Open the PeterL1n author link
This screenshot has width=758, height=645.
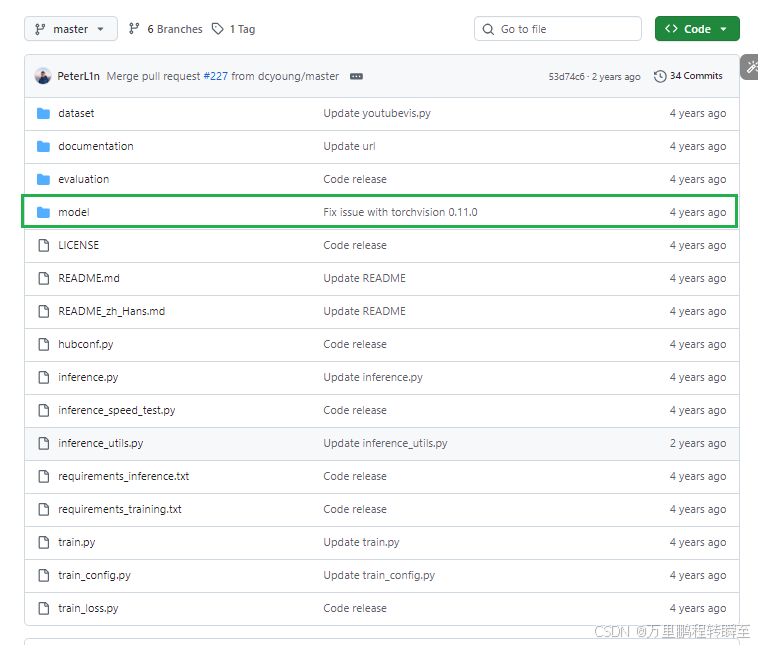[78, 76]
